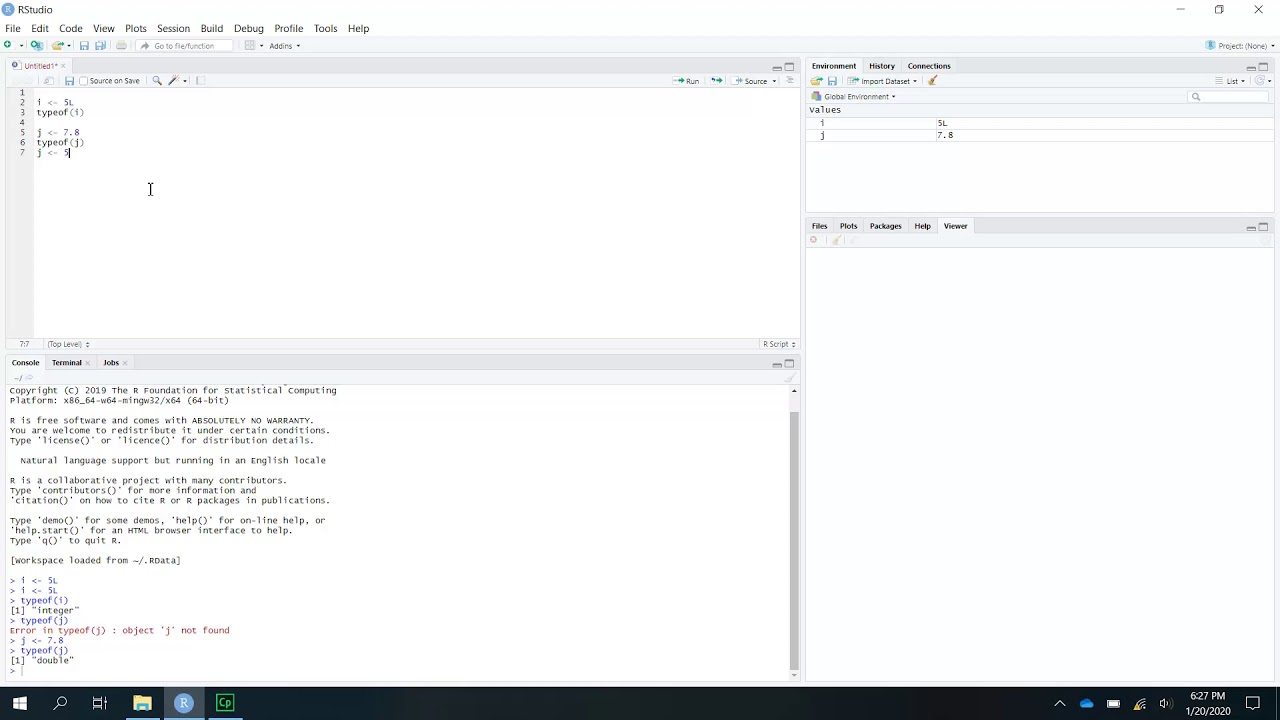Open the List view dropdown
This screenshot has width=1280, height=720.
1231,81
